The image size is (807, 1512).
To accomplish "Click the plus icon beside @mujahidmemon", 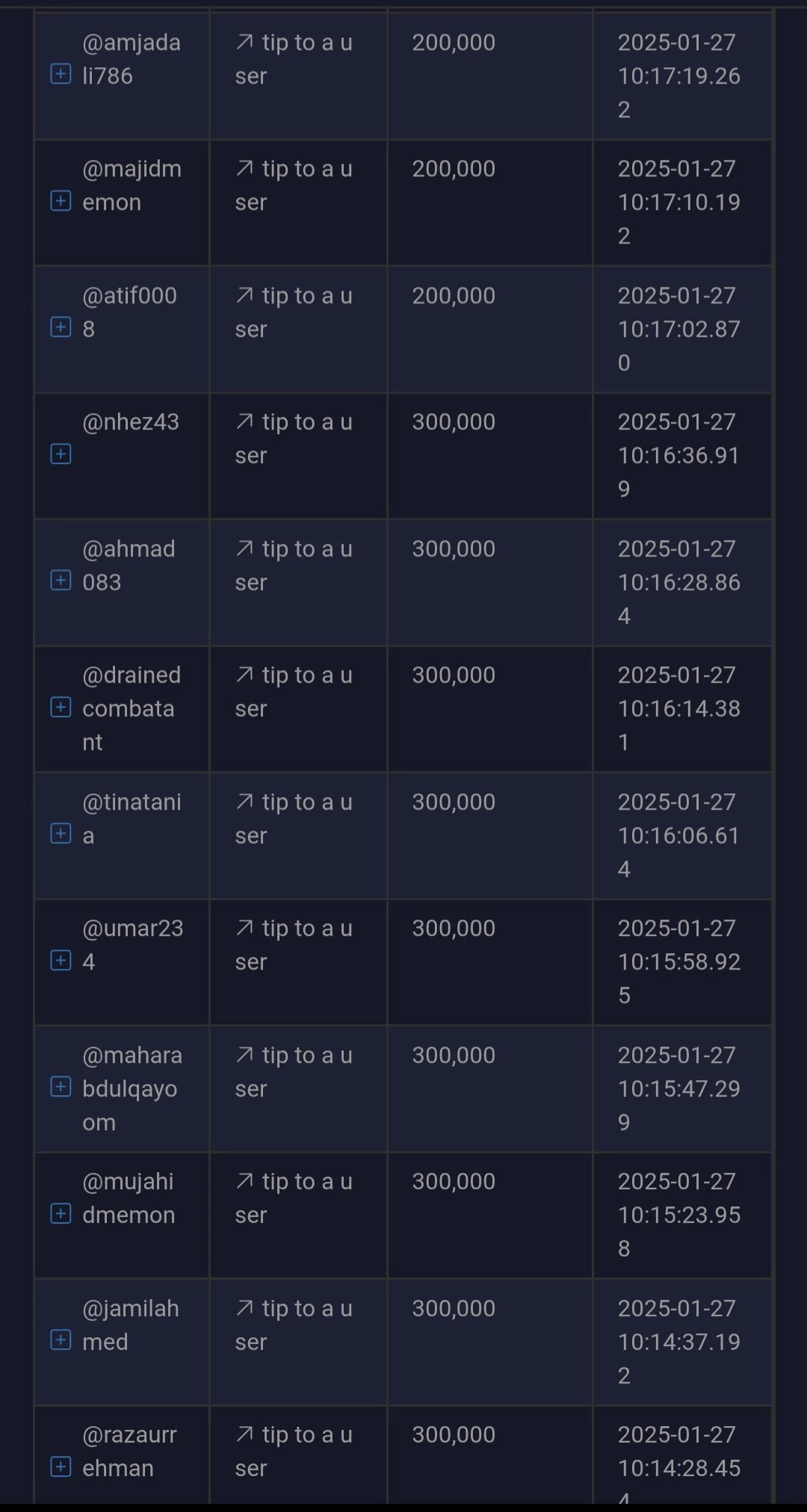I will pyautogui.click(x=61, y=1213).
